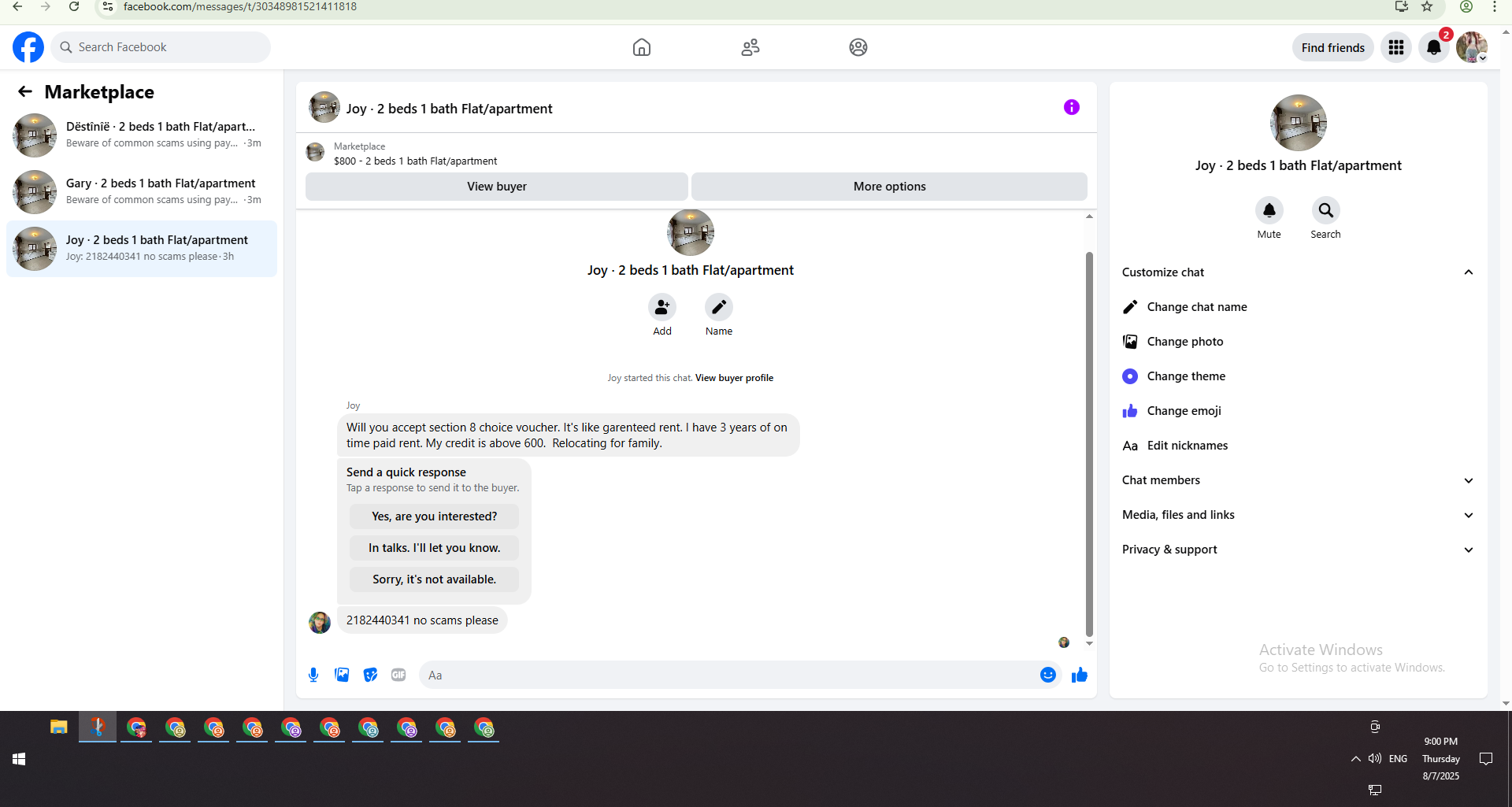
Task: Select Change theme option
Action: (x=1298, y=376)
